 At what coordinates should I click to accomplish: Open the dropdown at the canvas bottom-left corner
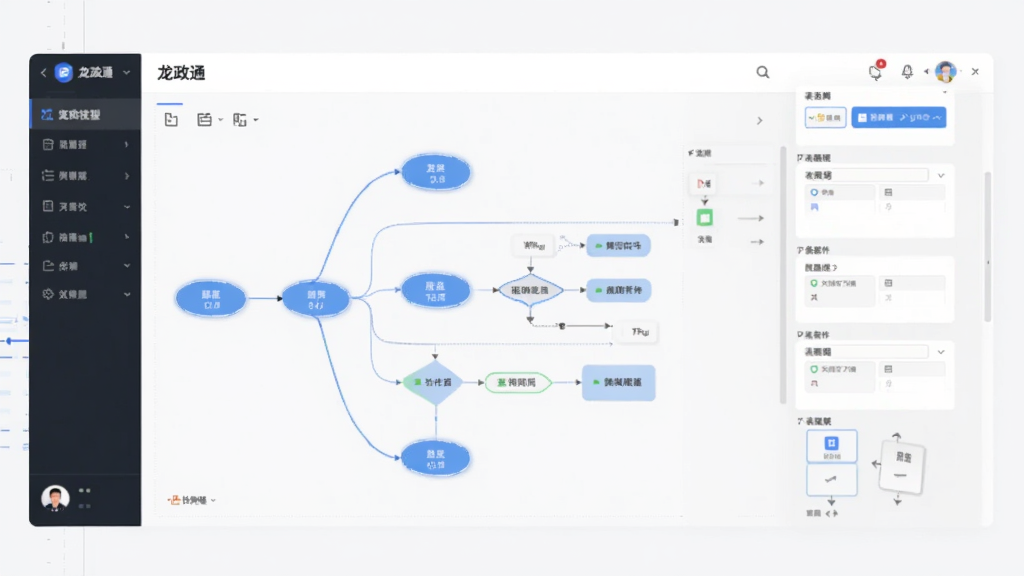coord(192,500)
